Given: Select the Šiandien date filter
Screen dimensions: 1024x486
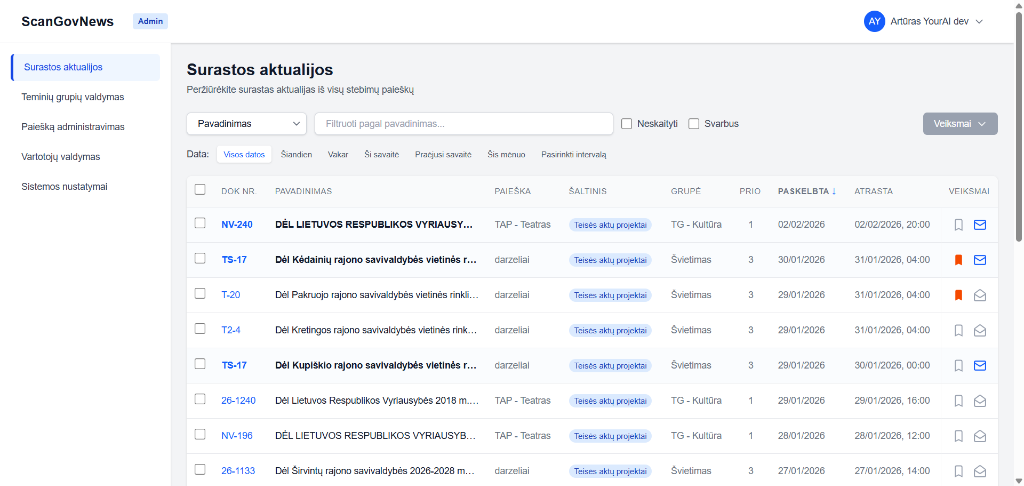Looking at the screenshot, I should tap(296, 155).
